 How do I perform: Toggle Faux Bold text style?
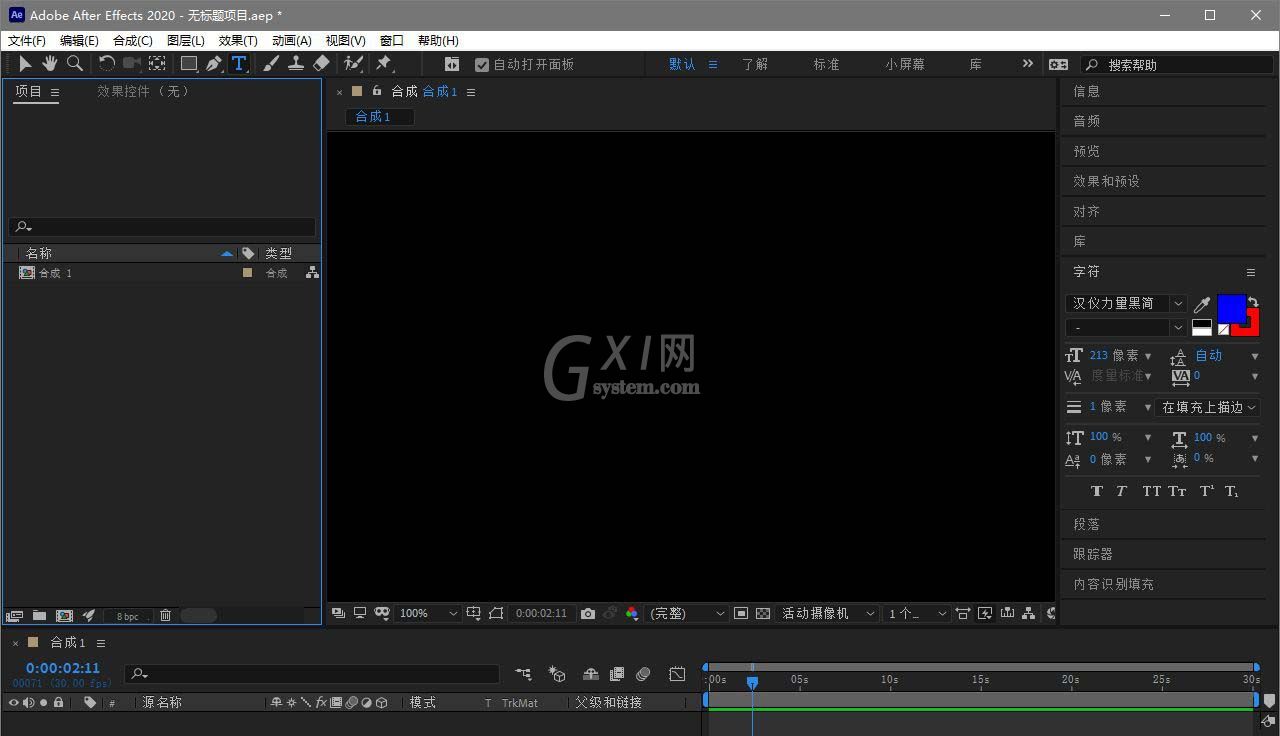pyautogui.click(x=1097, y=491)
